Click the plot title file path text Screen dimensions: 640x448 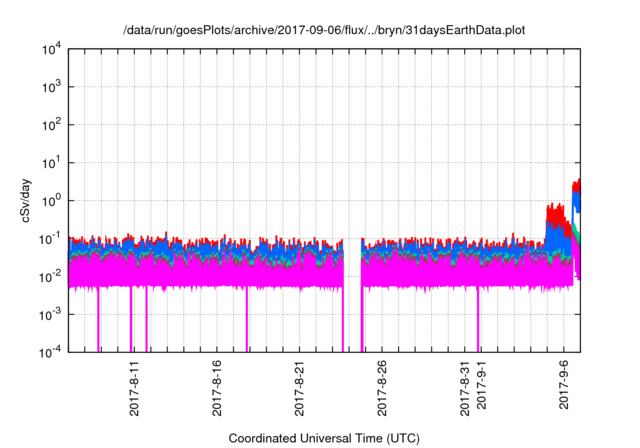(324, 30)
